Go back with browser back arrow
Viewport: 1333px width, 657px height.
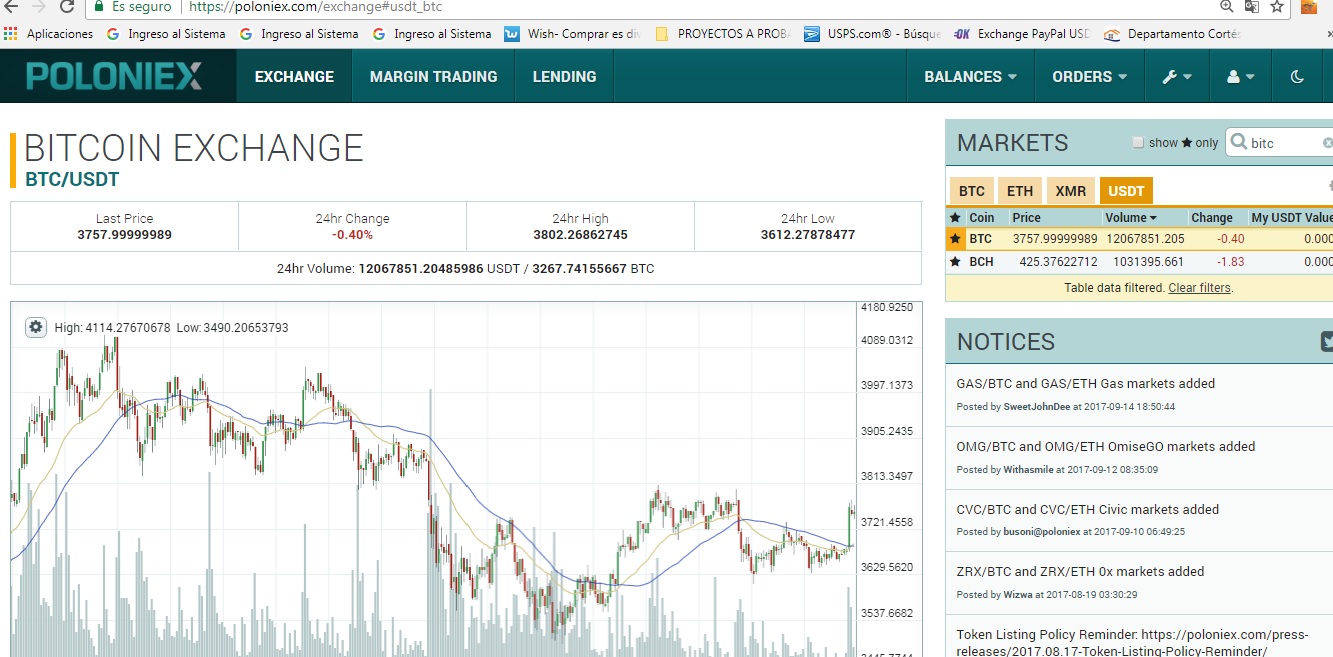(12, 6)
